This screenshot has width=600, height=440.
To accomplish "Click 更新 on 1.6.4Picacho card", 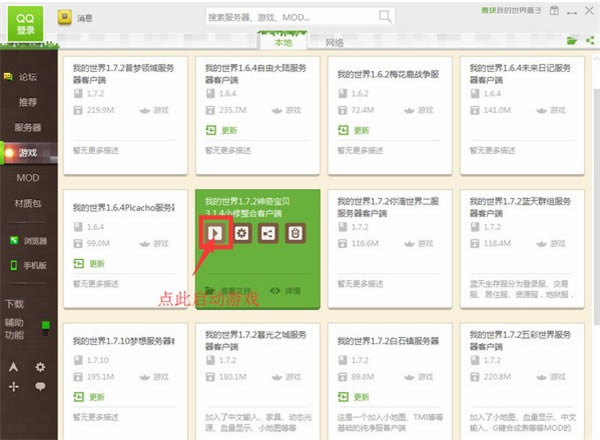I will 89,264.
